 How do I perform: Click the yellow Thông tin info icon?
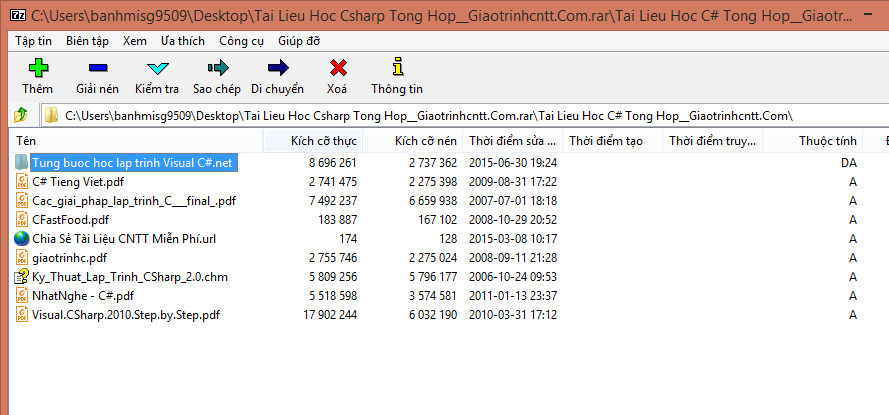tap(398, 66)
